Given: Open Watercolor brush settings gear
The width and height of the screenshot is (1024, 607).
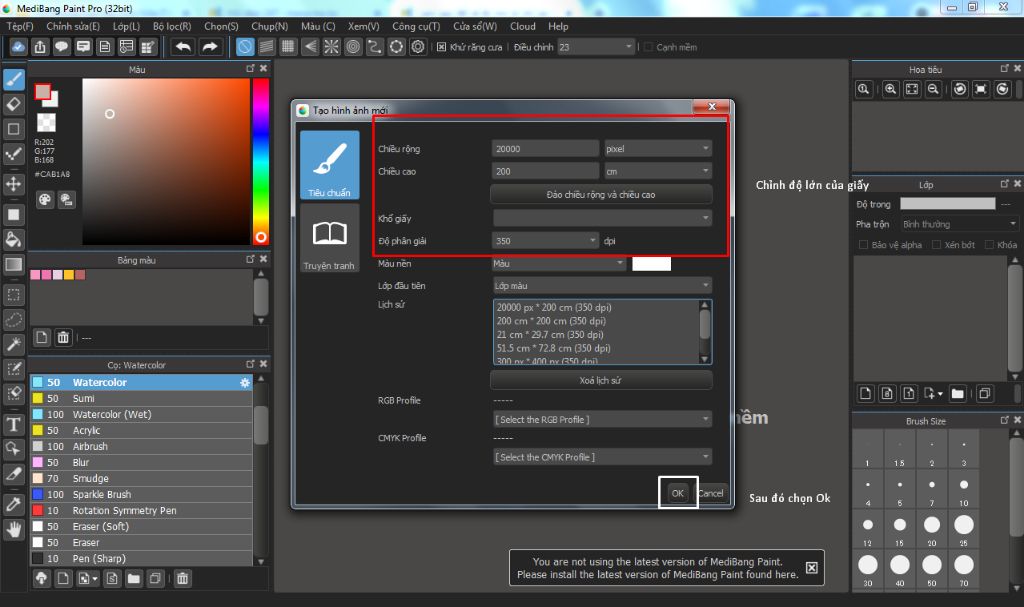Looking at the screenshot, I should pyautogui.click(x=245, y=383).
